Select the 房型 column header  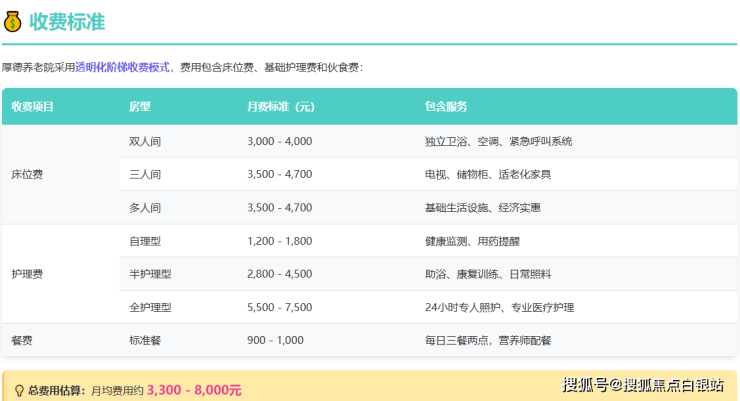(x=139, y=106)
